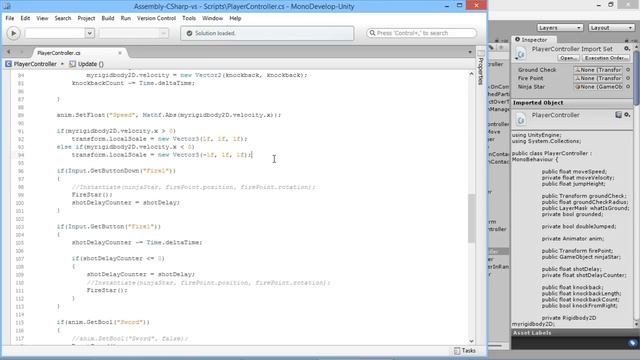This screenshot has height=360, width=640.
Task: Click the 'Solution loaded.' status text
Action: [215, 33]
